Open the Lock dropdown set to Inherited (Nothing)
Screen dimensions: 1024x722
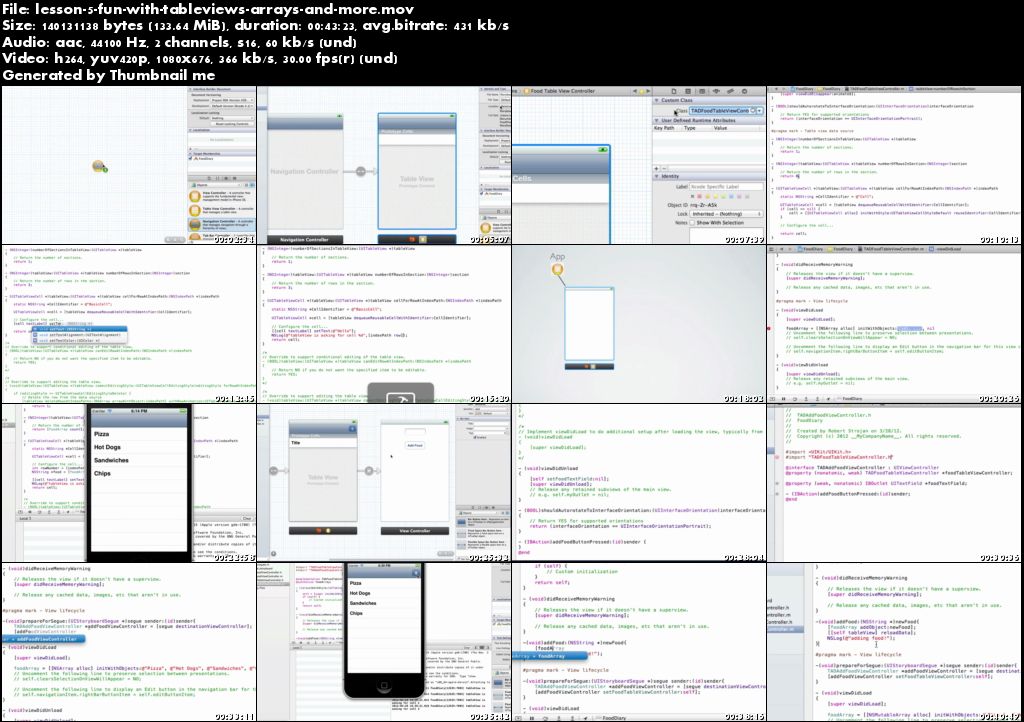pyautogui.click(x=727, y=214)
